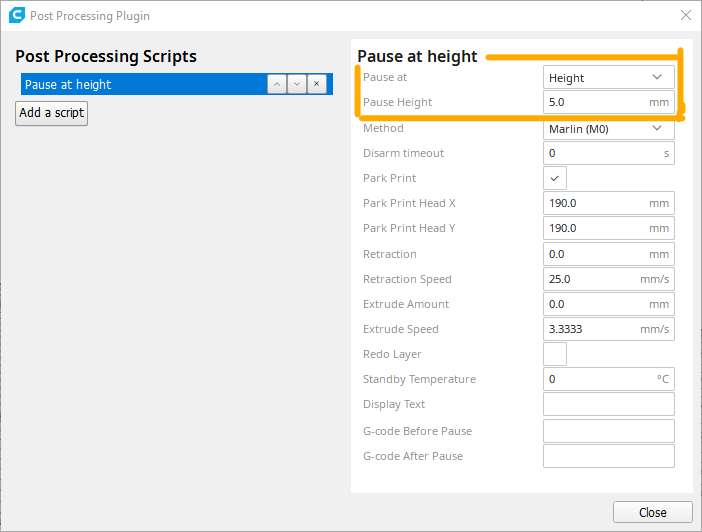Click the Cura logo in title bar

(17, 15)
